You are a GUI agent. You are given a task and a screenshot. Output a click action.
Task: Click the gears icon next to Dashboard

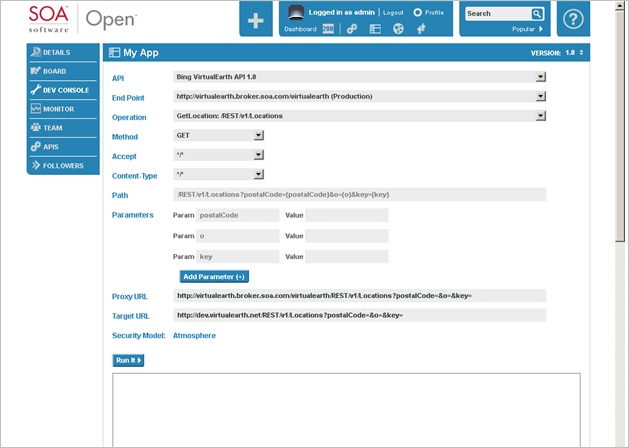pos(352,29)
